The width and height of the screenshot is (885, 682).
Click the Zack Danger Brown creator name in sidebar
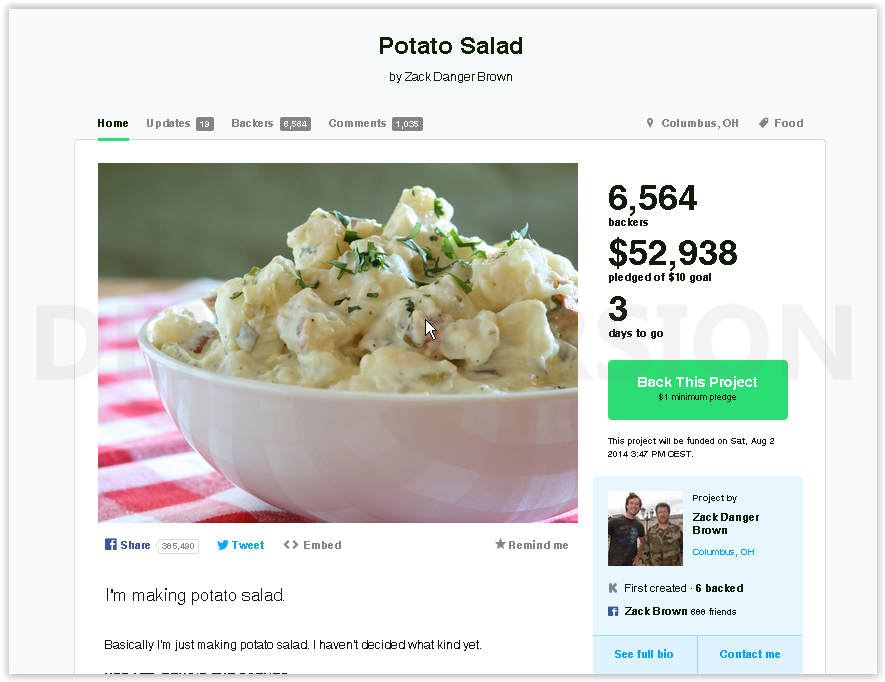pos(726,523)
